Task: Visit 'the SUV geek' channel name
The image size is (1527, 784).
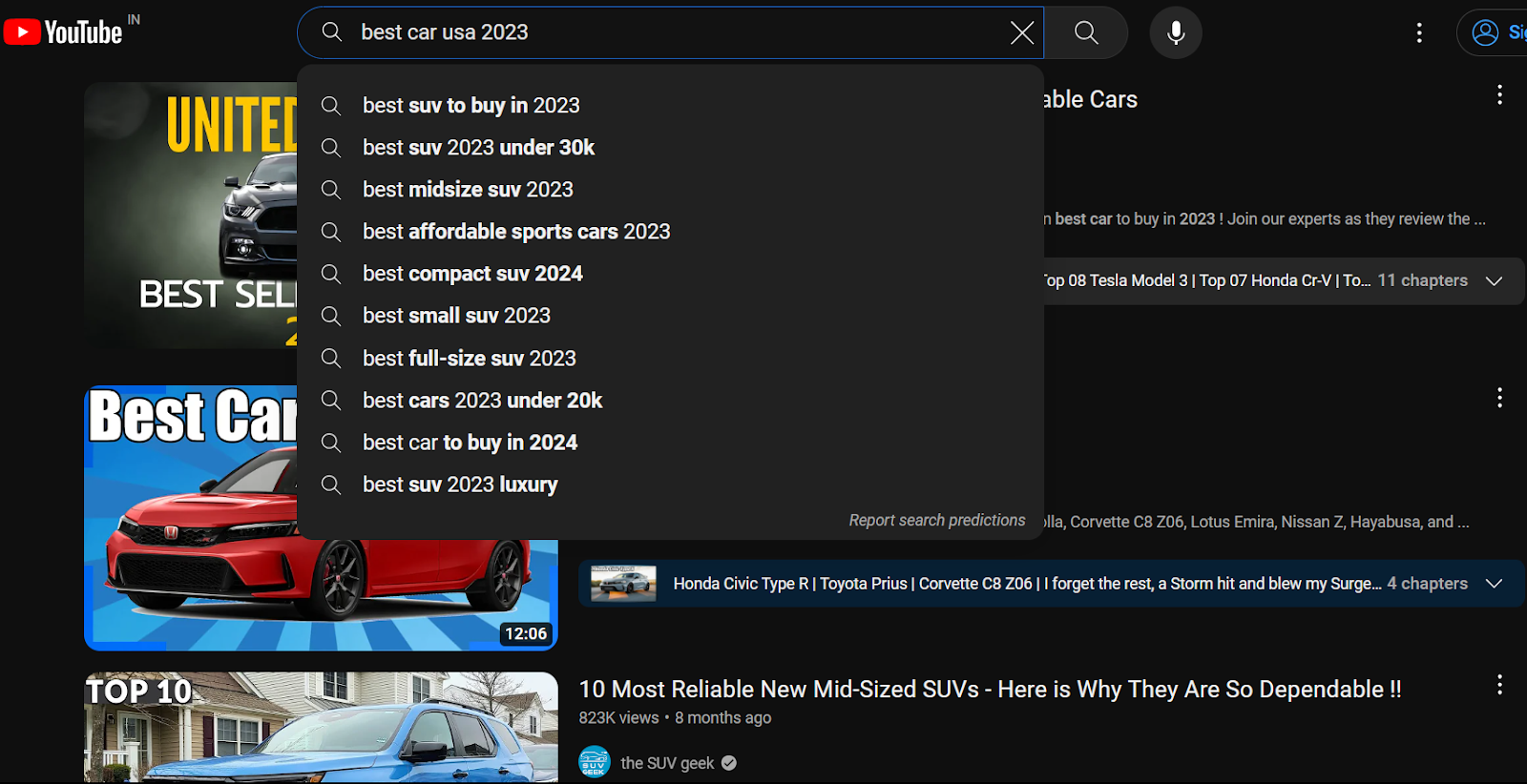Action: [x=667, y=763]
